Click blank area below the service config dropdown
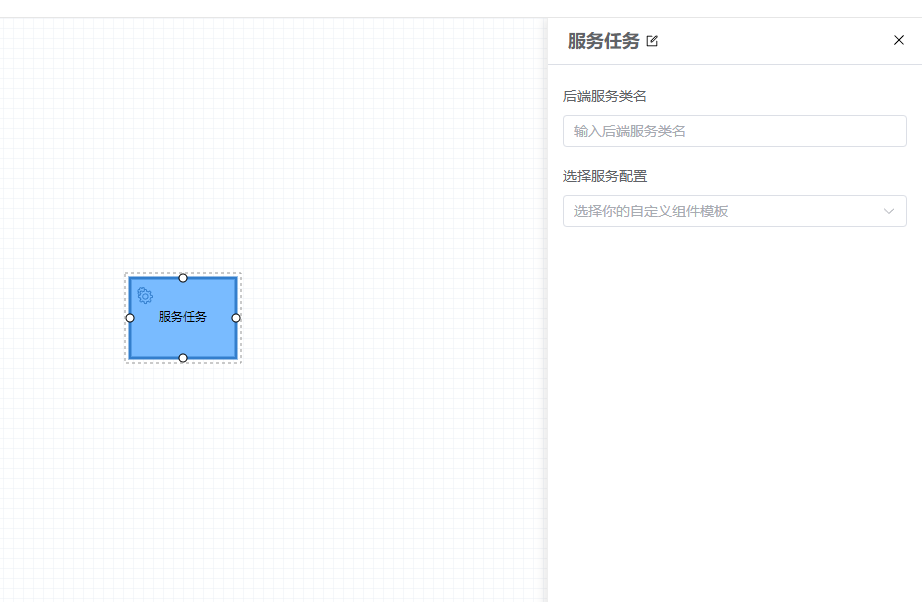922x602 pixels. pos(734,400)
